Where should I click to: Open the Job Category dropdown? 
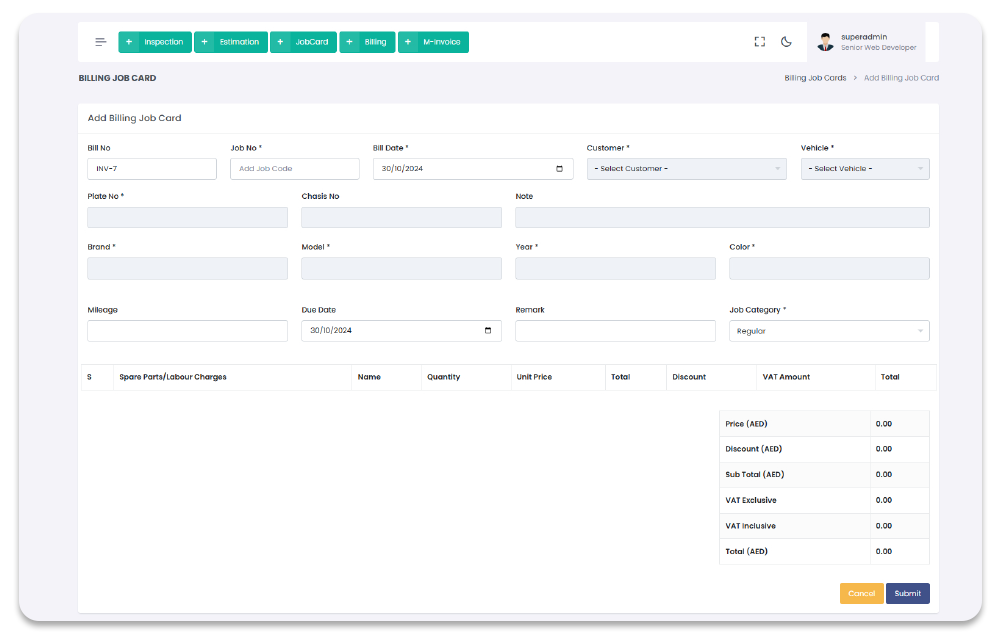(x=828, y=331)
